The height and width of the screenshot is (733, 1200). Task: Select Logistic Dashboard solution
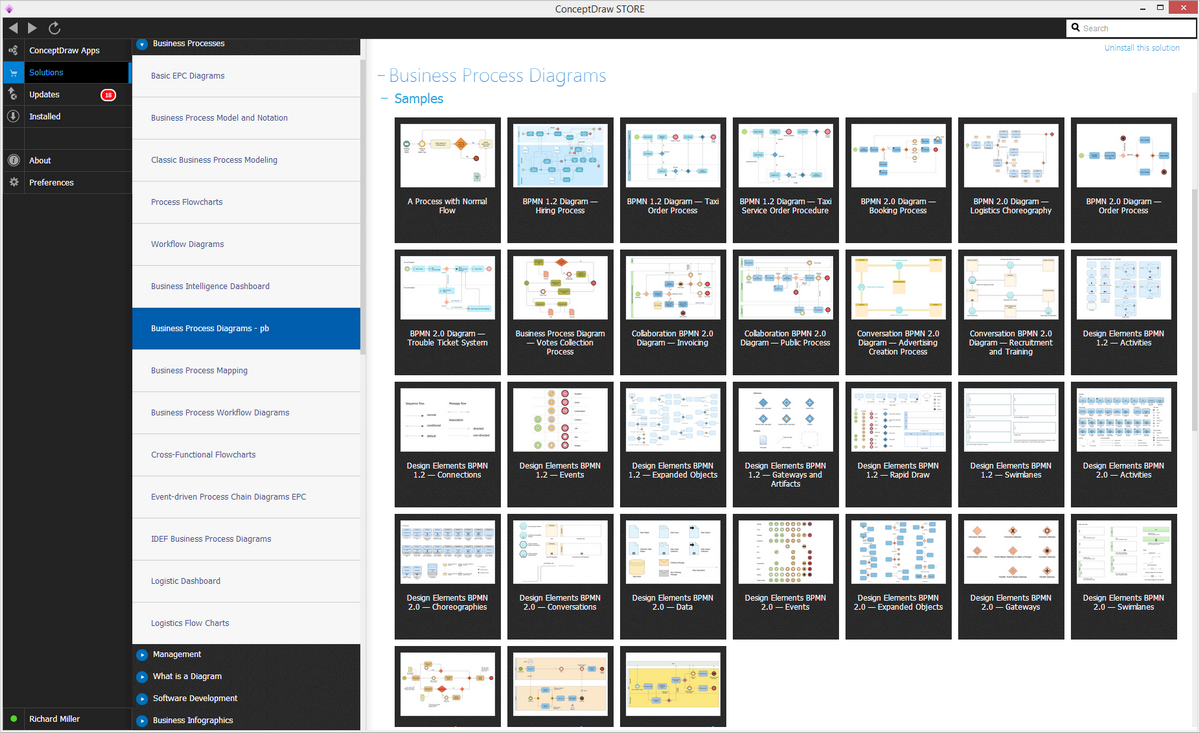click(246, 581)
